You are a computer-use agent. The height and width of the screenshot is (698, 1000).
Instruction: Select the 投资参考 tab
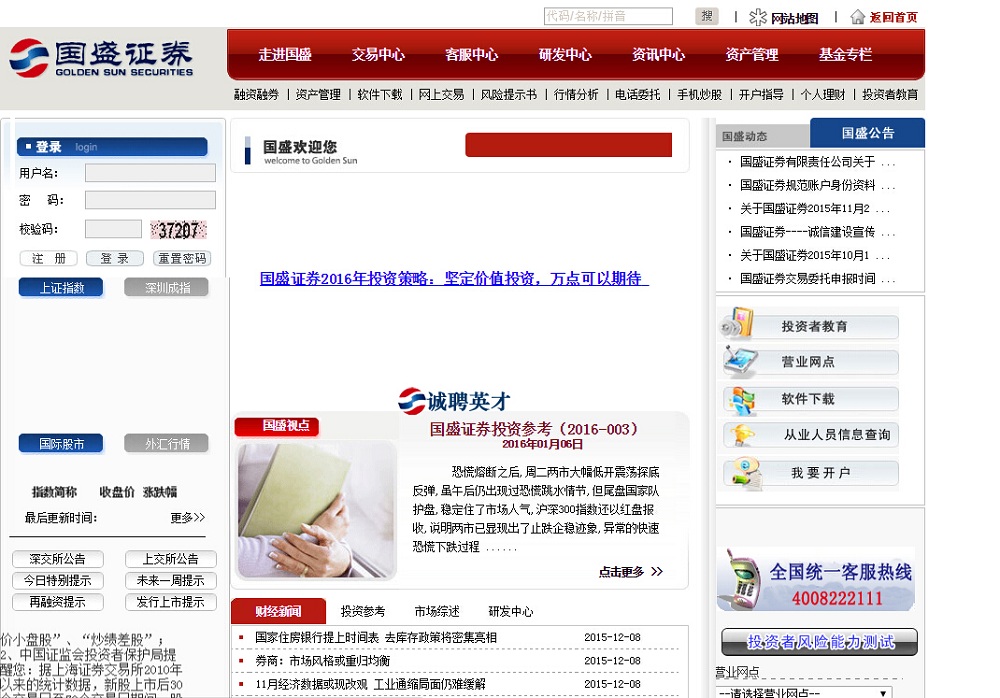363,611
